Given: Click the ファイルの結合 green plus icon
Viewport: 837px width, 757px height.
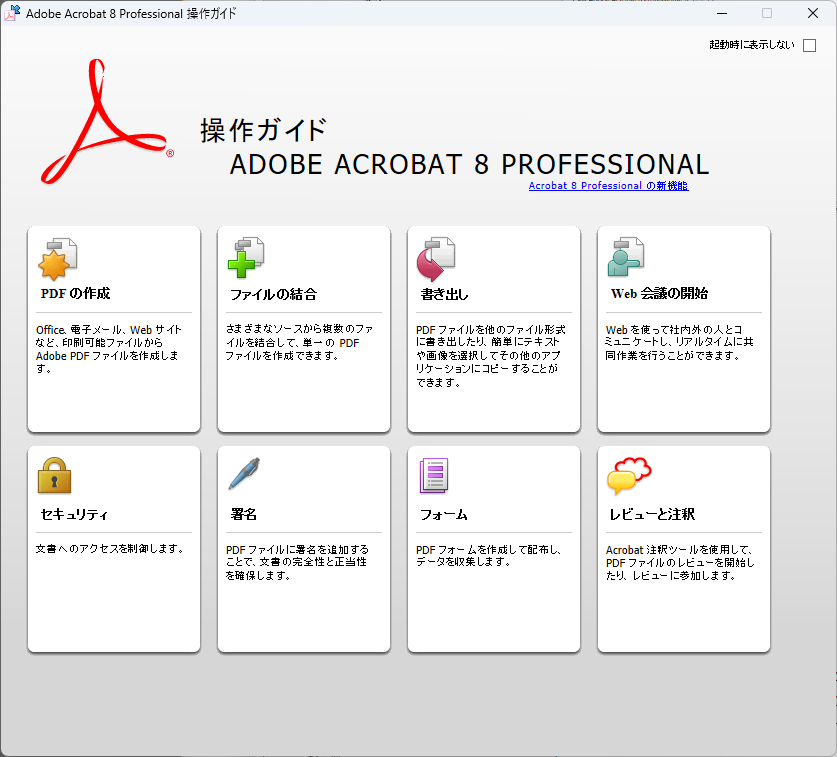Looking at the screenshot, I should [x=246, y=258].
